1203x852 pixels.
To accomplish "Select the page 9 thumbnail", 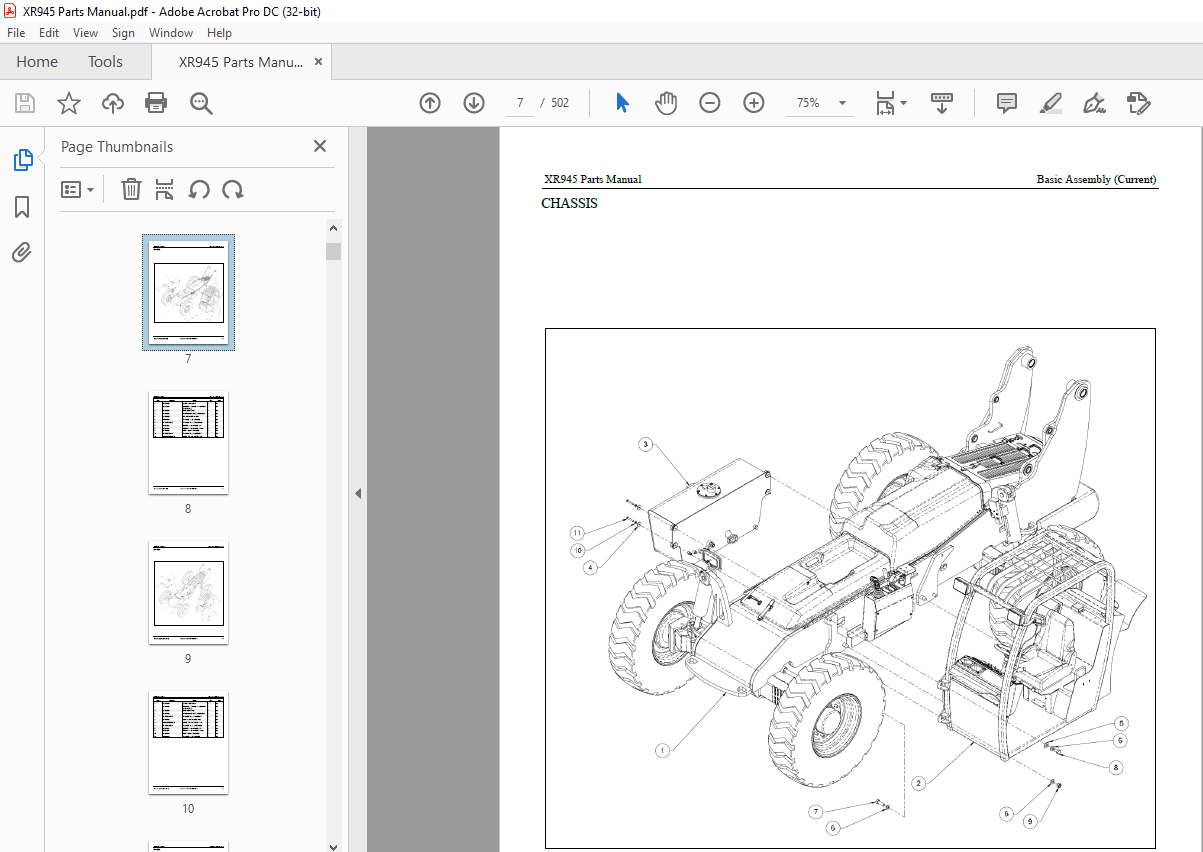I will 188,592.
